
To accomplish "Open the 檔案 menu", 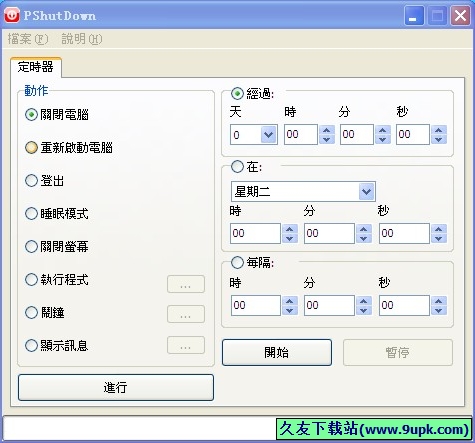I will [28, 39].
